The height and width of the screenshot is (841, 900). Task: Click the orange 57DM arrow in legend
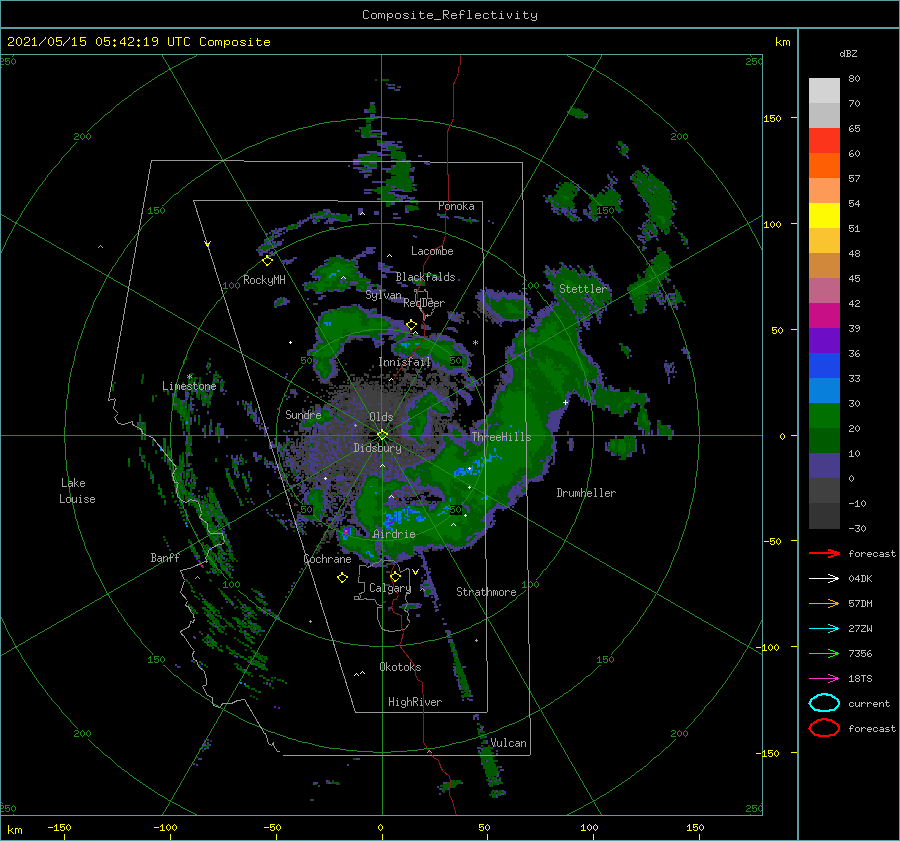pyautogui.click(x=824, y=603)
